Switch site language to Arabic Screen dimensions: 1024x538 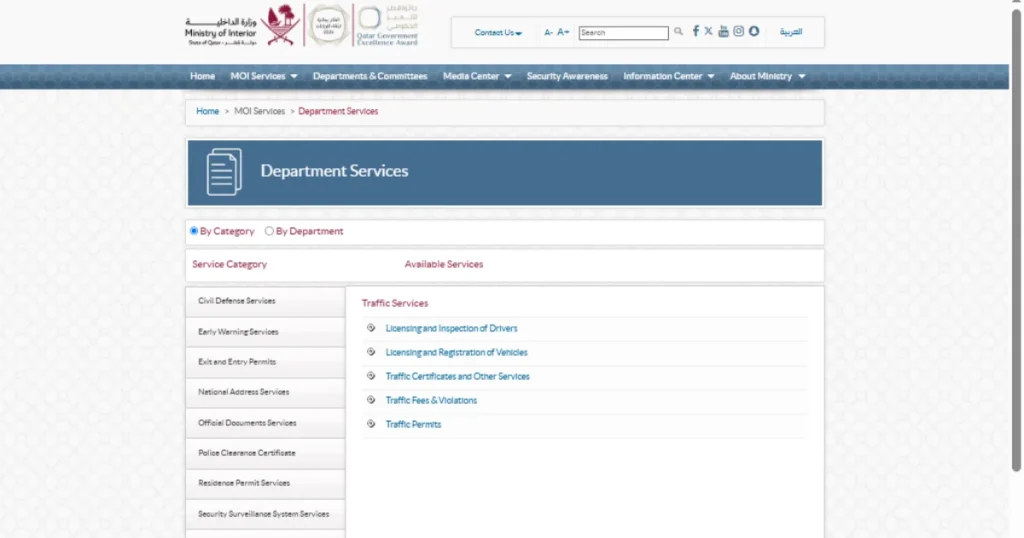point(791,32)
